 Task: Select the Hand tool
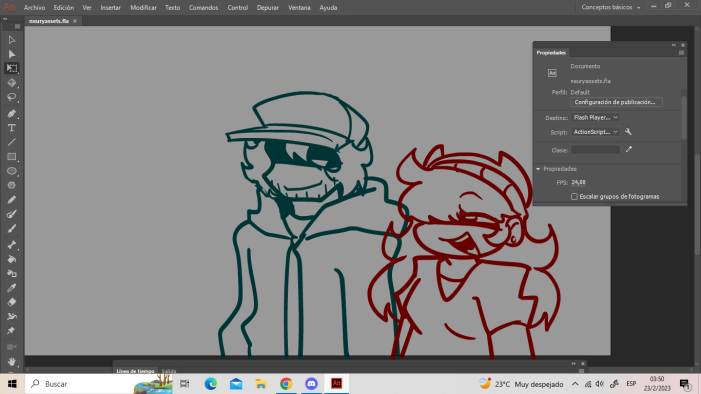tap(12, 361)
